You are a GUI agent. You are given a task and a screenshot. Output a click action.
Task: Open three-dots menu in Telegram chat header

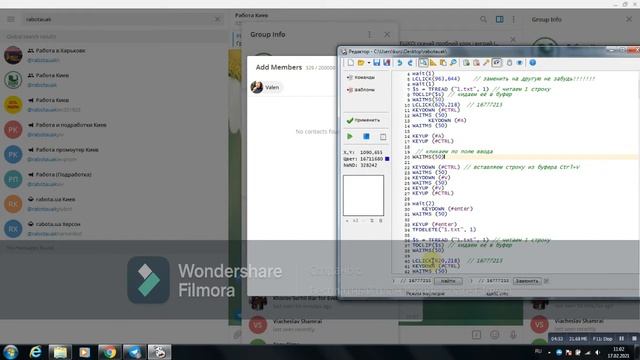[513, 19]
